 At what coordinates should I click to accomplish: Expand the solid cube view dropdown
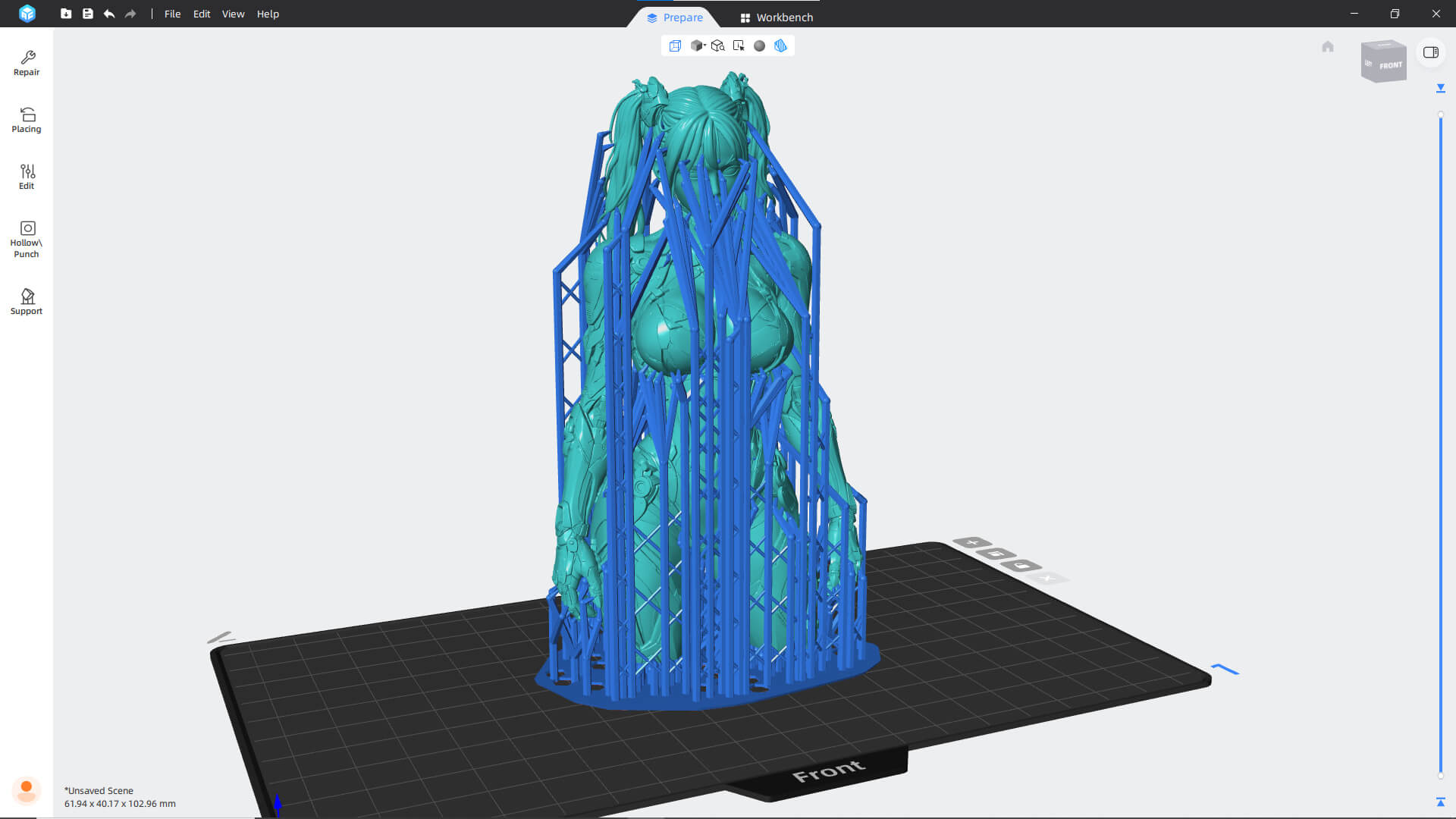[698, 45]
